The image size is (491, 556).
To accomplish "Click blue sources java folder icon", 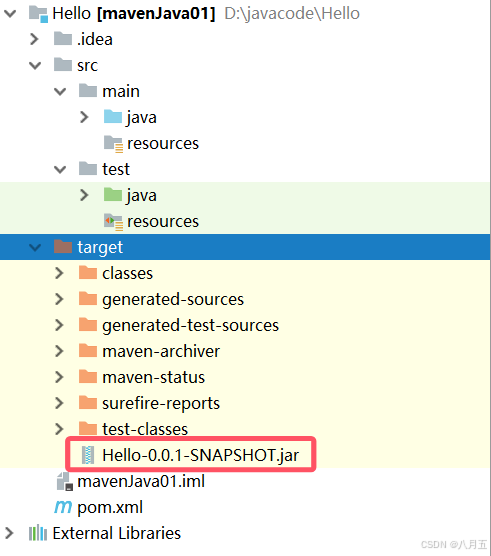I will [x=113, y=117].
